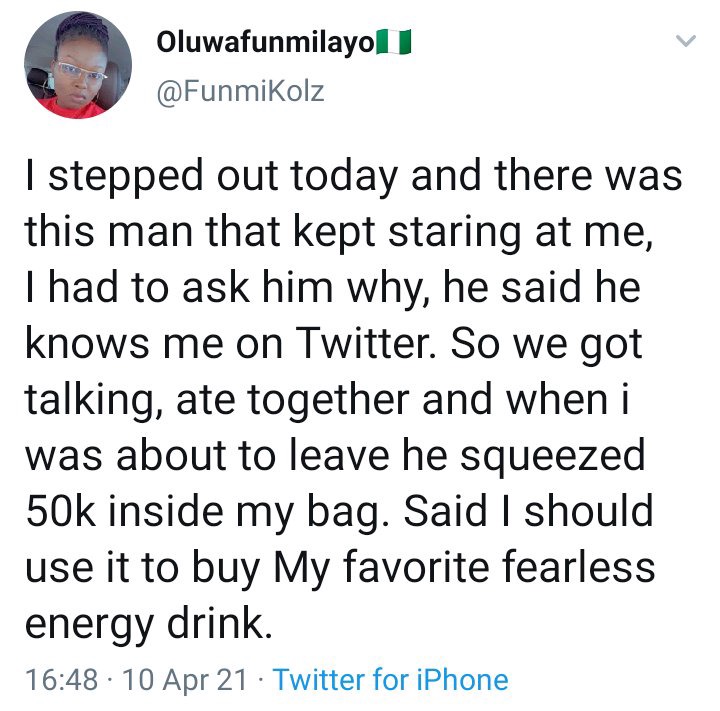
Task: Click the Nigerian flag emoji beside name
Action: coord(394,42)
